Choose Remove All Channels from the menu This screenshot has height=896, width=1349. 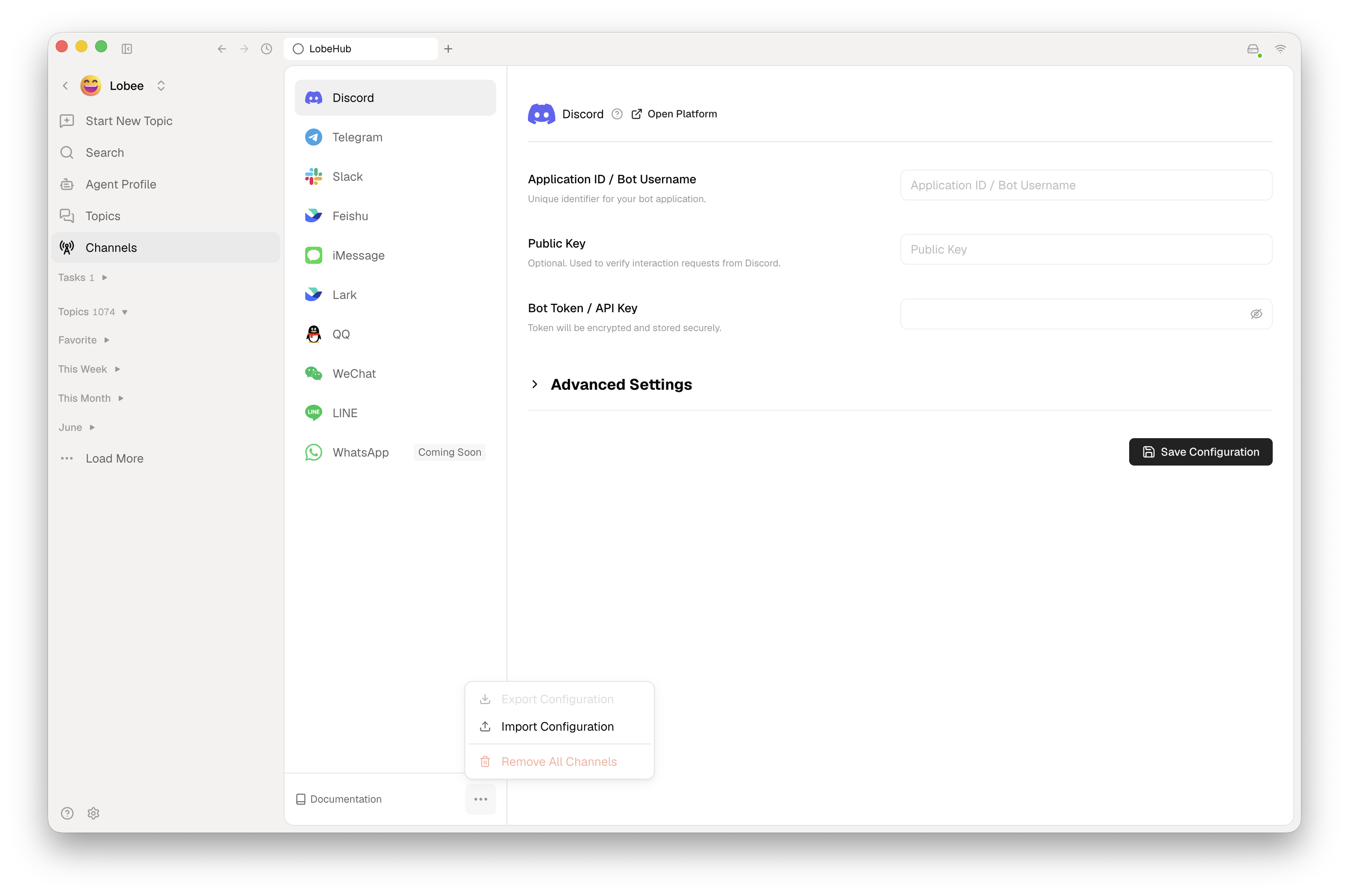[560, 762]
